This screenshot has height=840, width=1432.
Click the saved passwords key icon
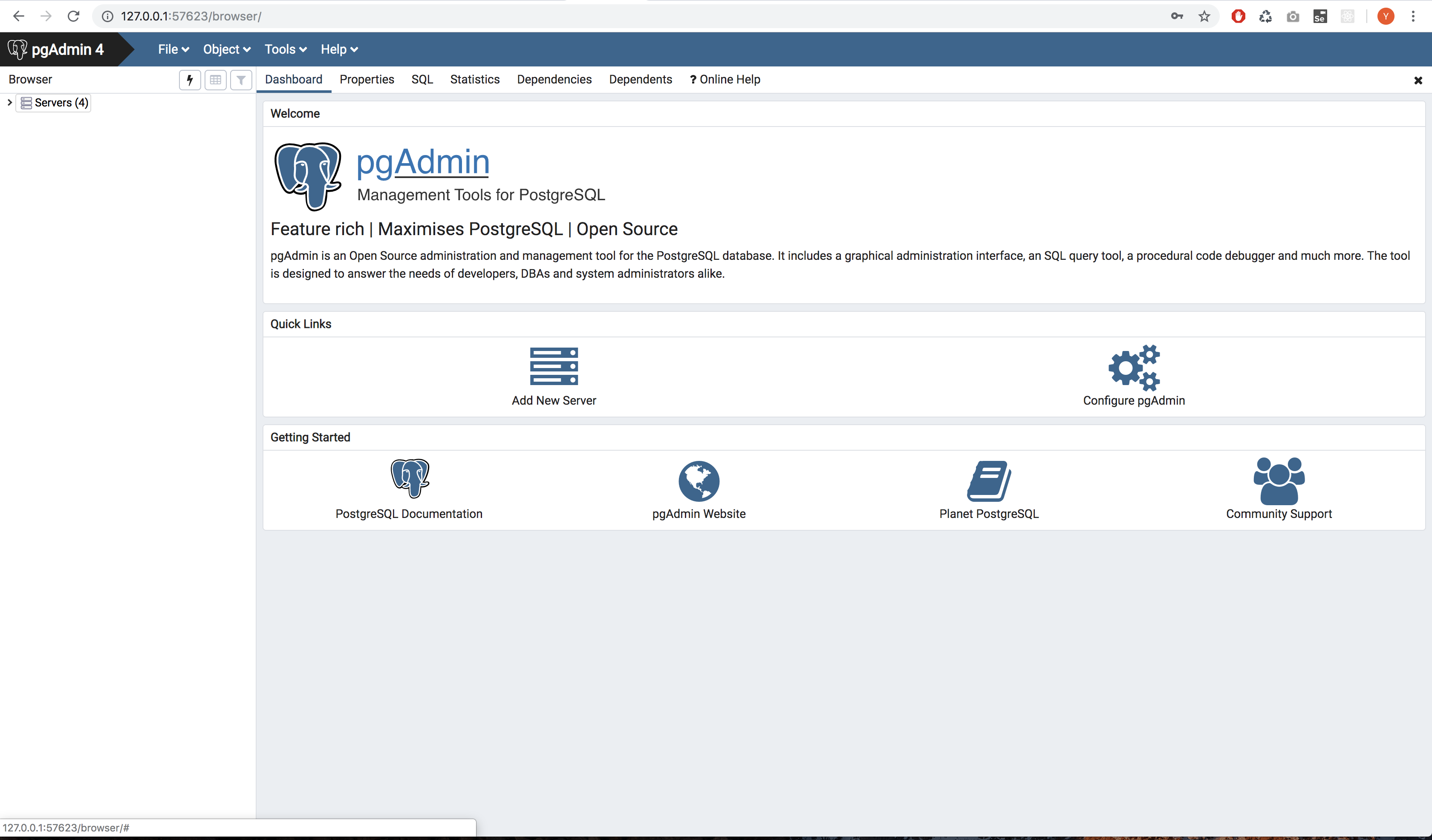[x=1177, y=17]
